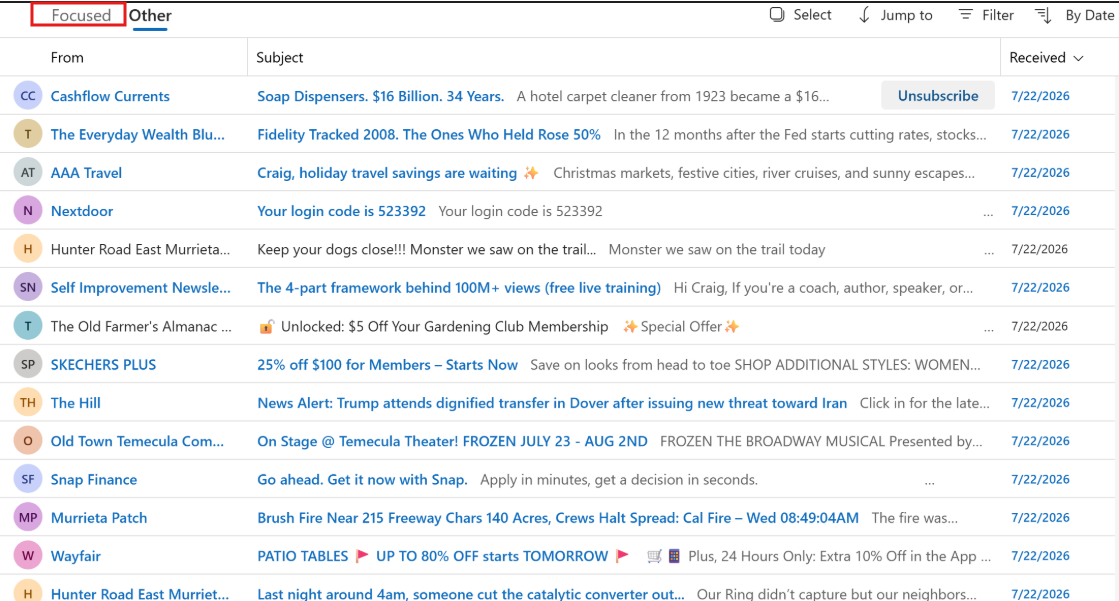This screenshot has height=601, width=1119.
Task: Open more options on Keep your dogs close row
Action: click(x=988, y=252)
